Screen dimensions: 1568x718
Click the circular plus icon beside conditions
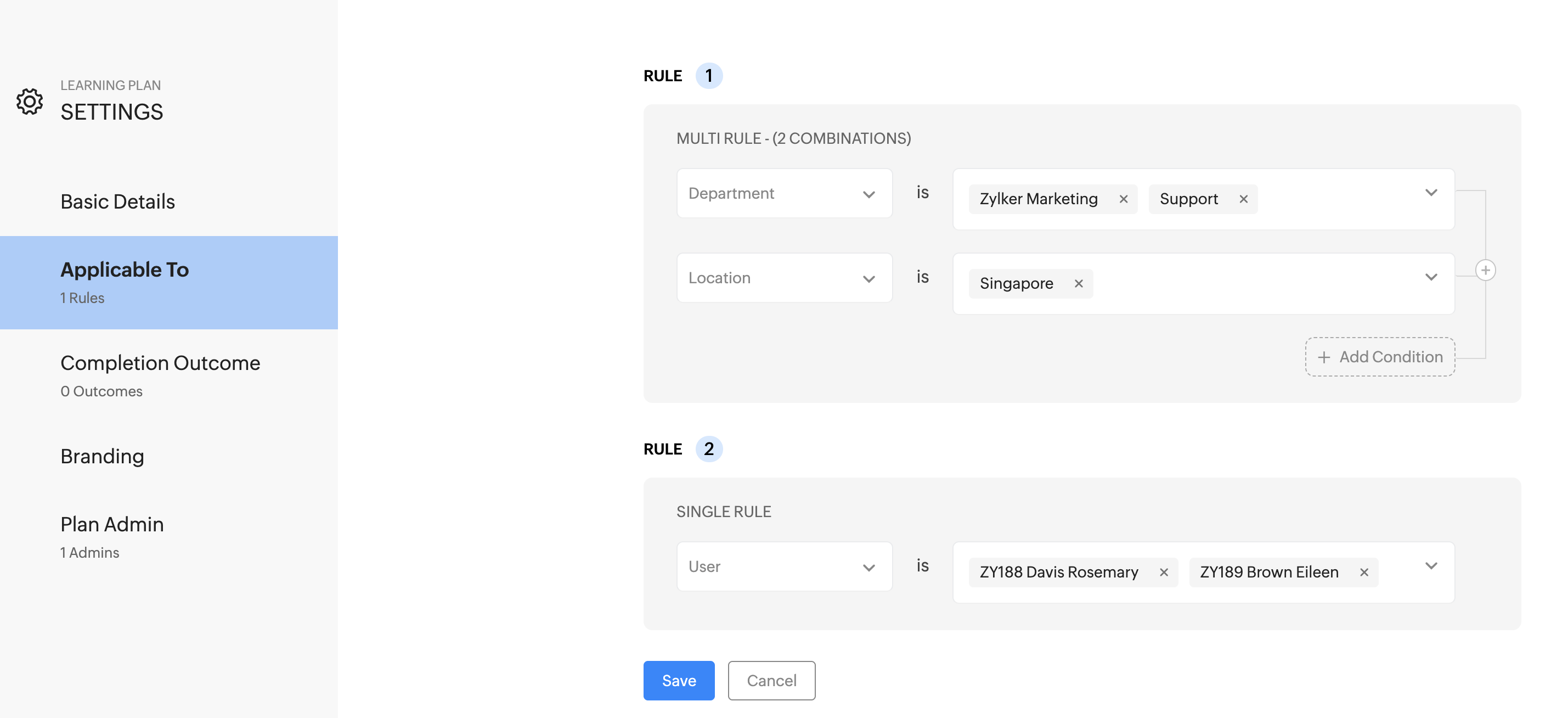pyautogui.click(x=1485, y=271)
